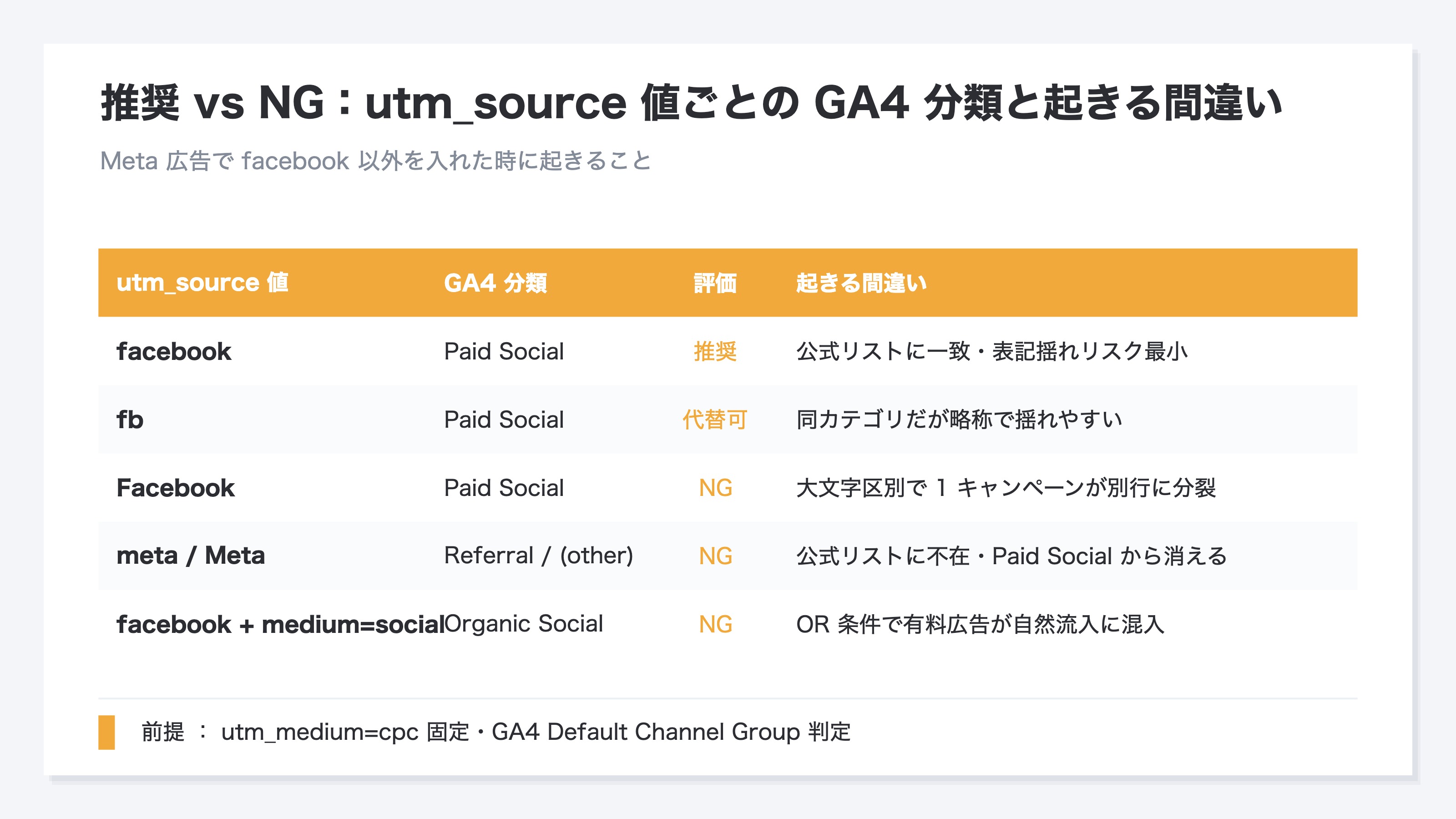Click 'Paid Social' in the lowercase facebook row

point(504,351)
